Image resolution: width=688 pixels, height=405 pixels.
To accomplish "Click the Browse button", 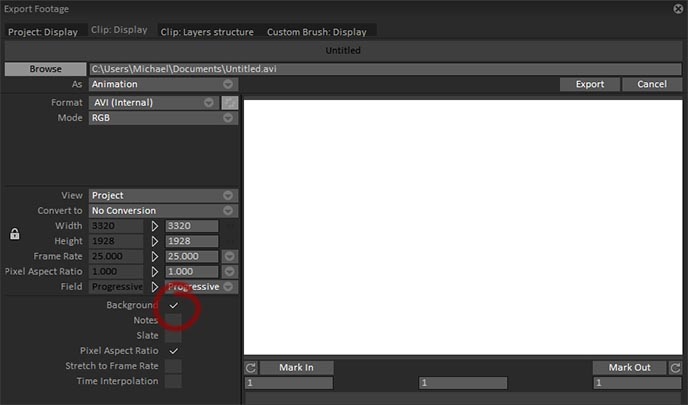I will pyautogui.click(x=46, y=69).
